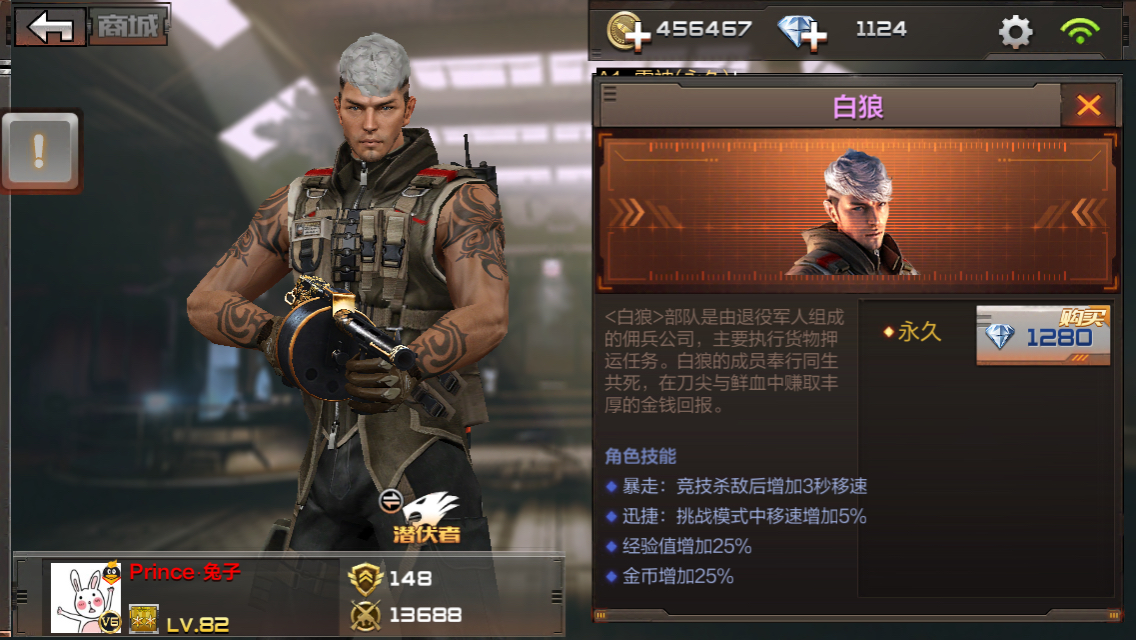Tap the bunny player avatar

85,597
